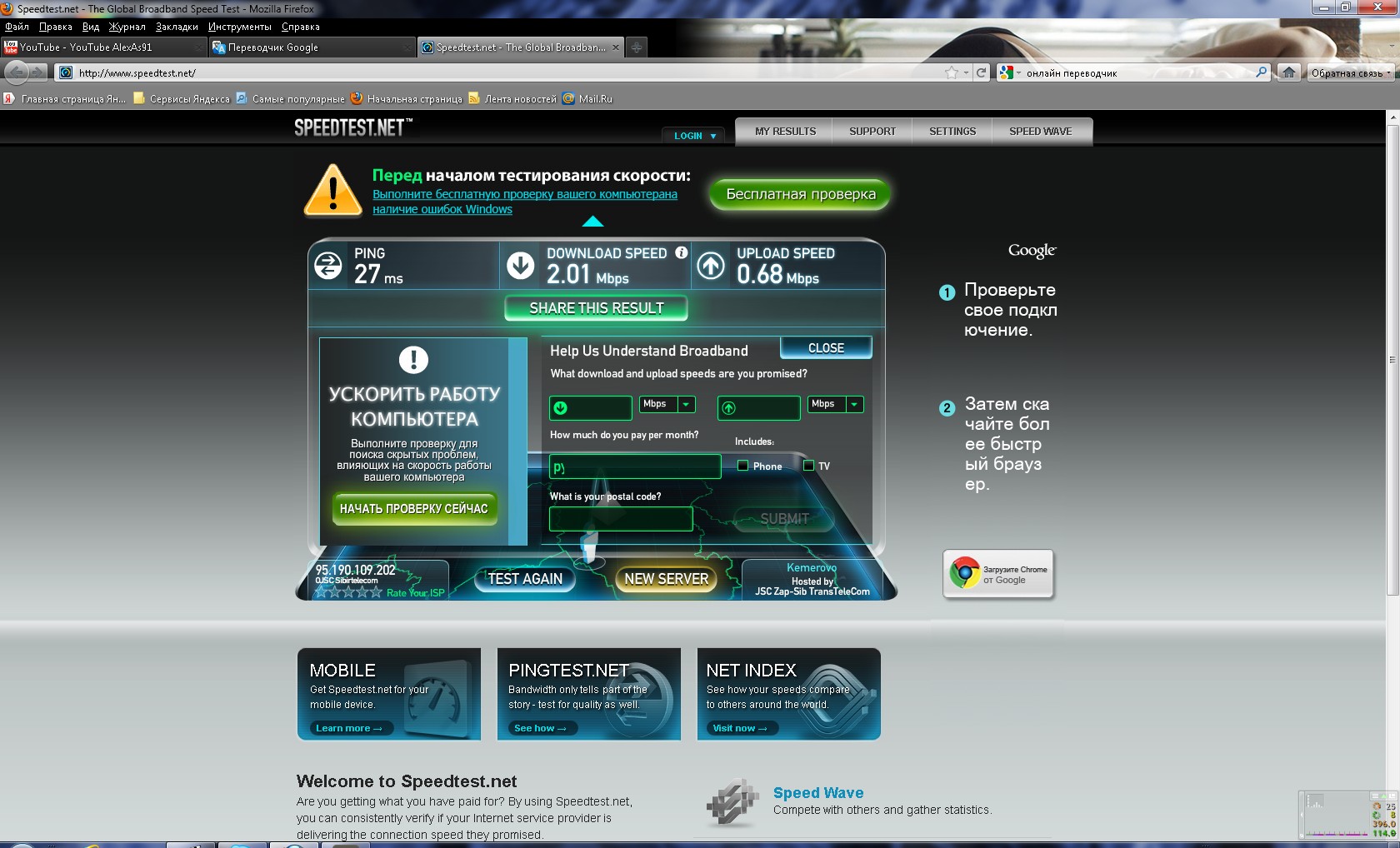Open the SUPPORT tab
This screenshot has width=1400, height=848.
(x=872, y=132)
